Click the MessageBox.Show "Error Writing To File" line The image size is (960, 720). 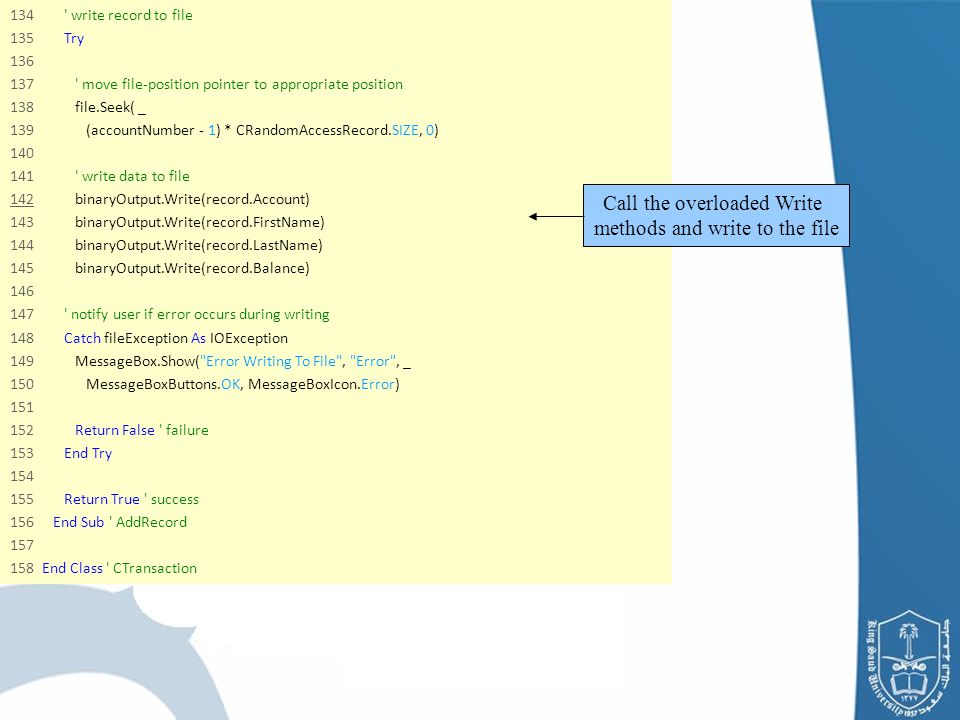coord(243,361)
